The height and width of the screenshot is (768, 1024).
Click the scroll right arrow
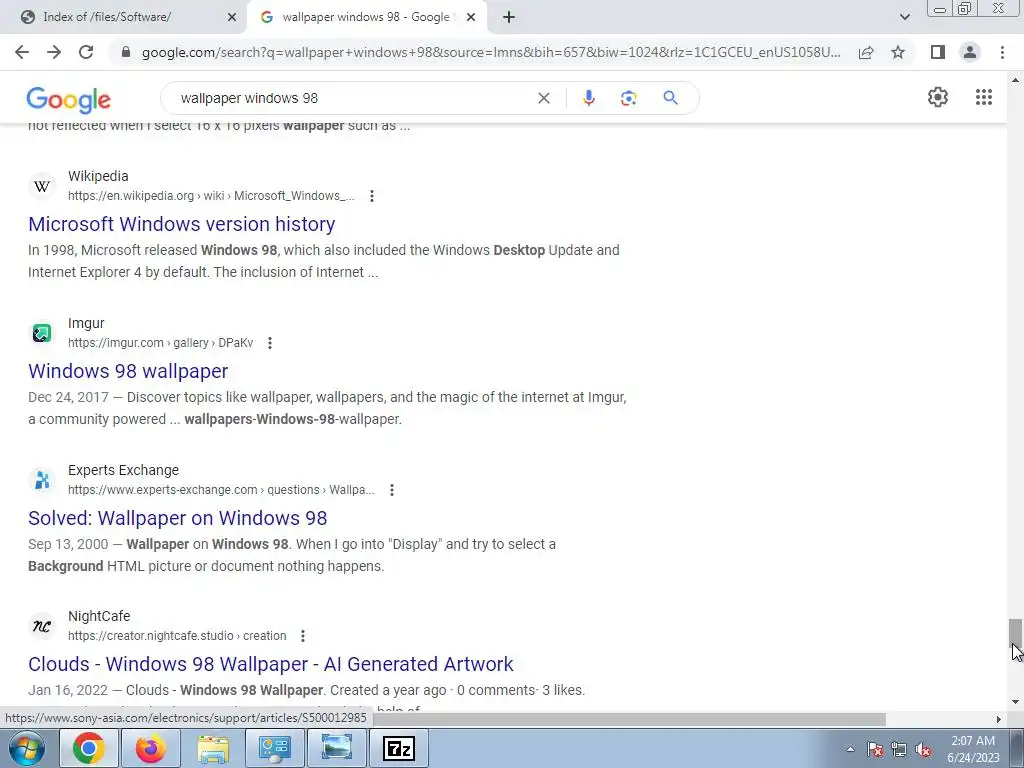[x=999, y=719]
